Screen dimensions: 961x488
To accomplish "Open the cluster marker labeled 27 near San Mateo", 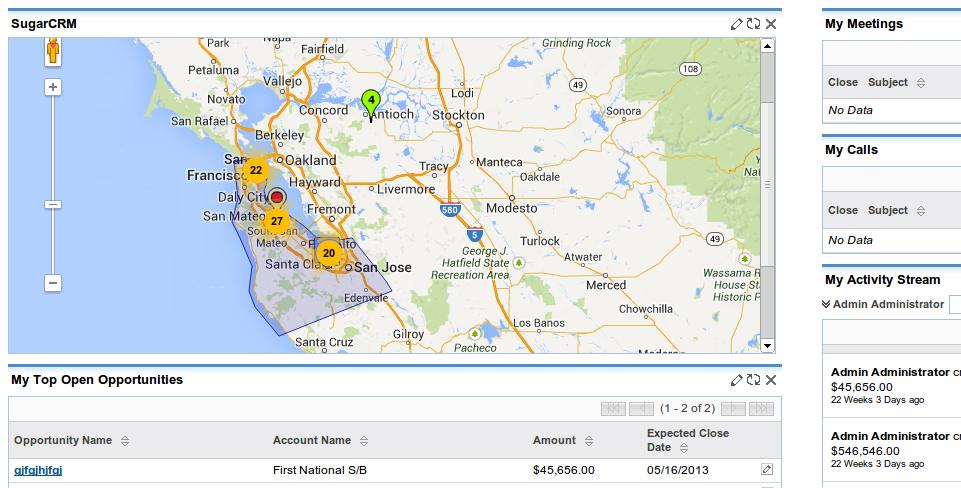I will click(x=276, y=221).
